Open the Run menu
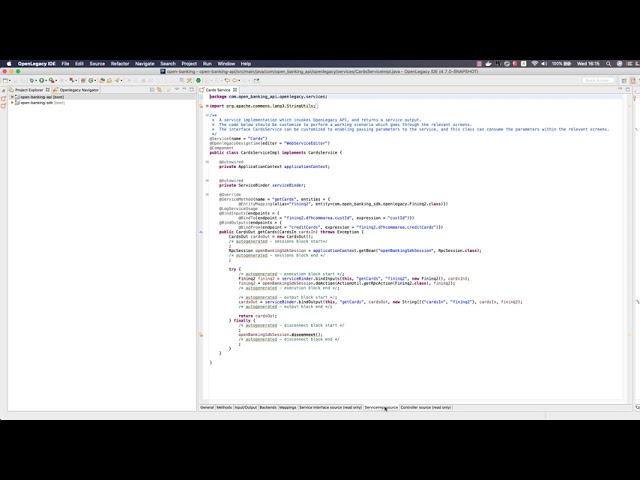This screenshot has height=480, width=640. point(207,64)
